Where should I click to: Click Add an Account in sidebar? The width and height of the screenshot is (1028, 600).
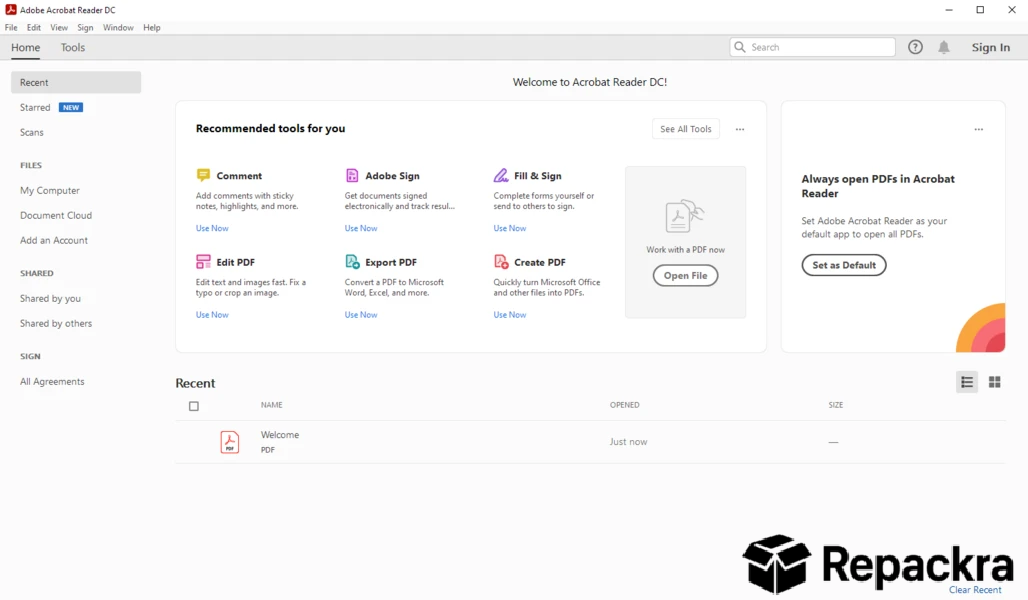pyautogui.click(x=54, y=240)
